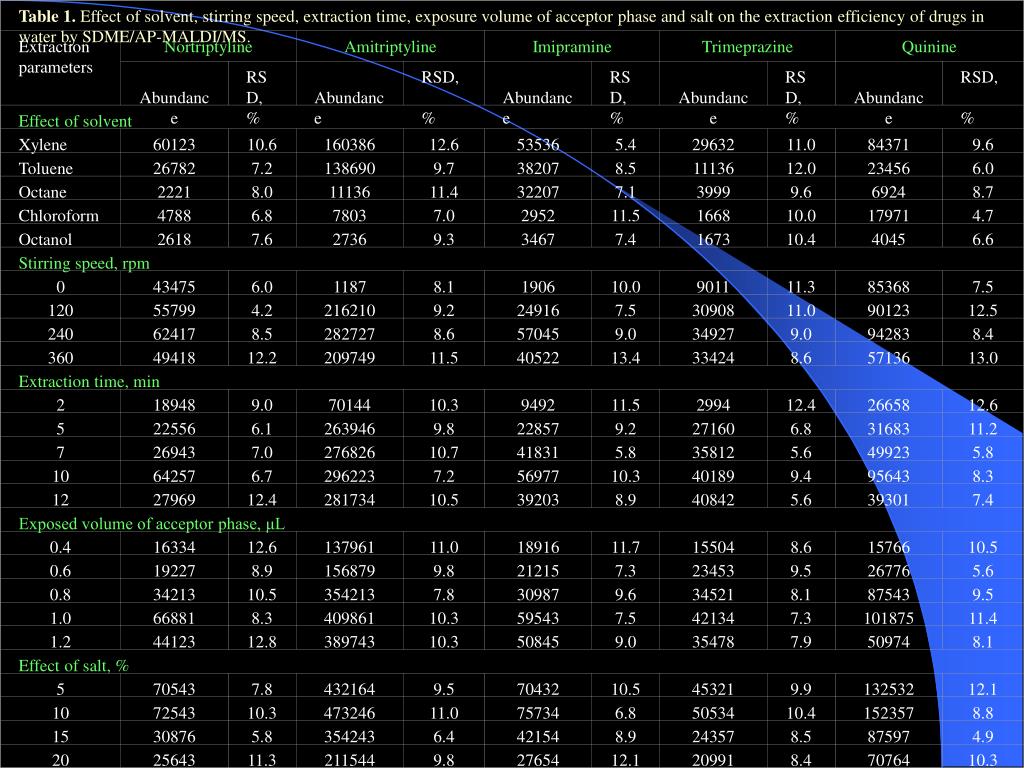The width and height of the screenshot is (1024, 768).
Task: Select the 'Effect of solvent' section heading
Action: pyautogui.click(x=75, y=121)
